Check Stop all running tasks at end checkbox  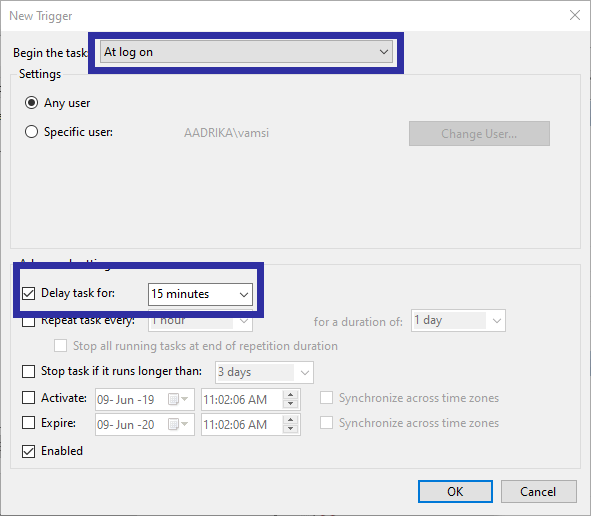(x=60, y=346)
